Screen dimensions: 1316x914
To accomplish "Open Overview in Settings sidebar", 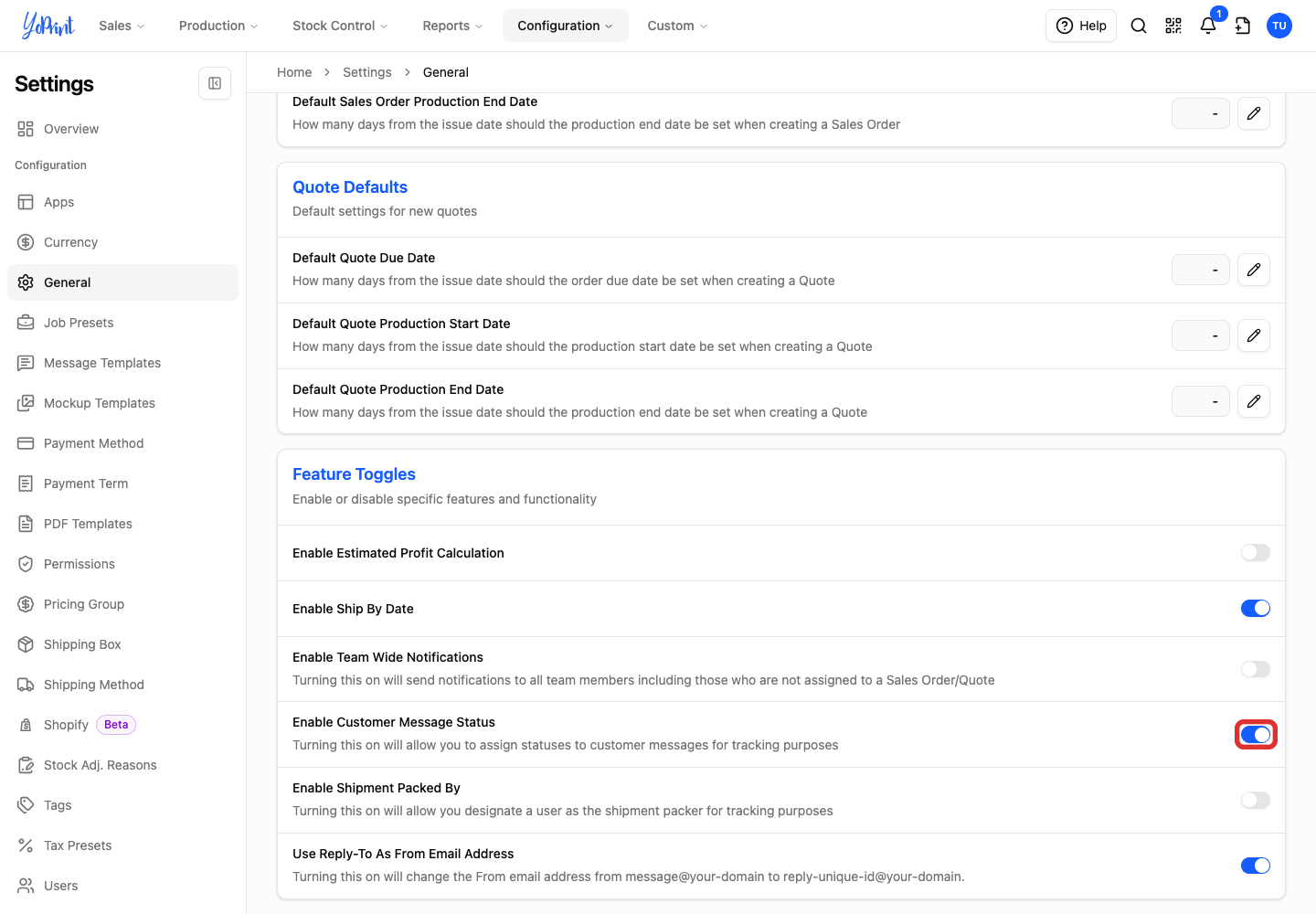I will (122, 129).
